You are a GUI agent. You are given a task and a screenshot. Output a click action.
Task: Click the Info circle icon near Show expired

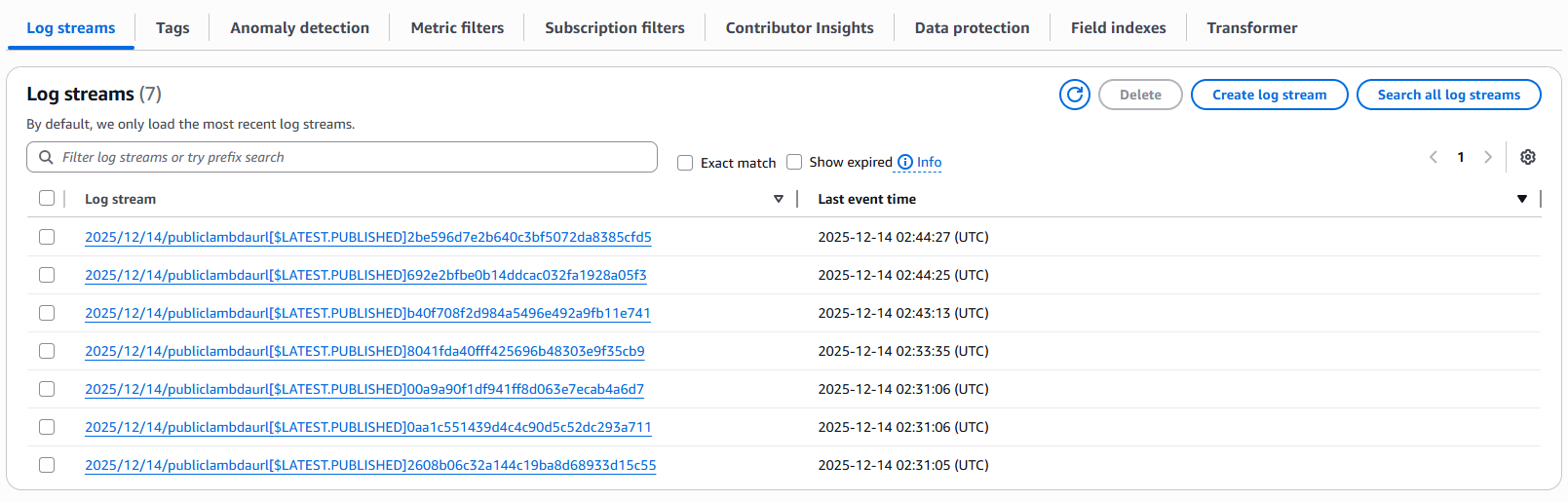(905, 162)
